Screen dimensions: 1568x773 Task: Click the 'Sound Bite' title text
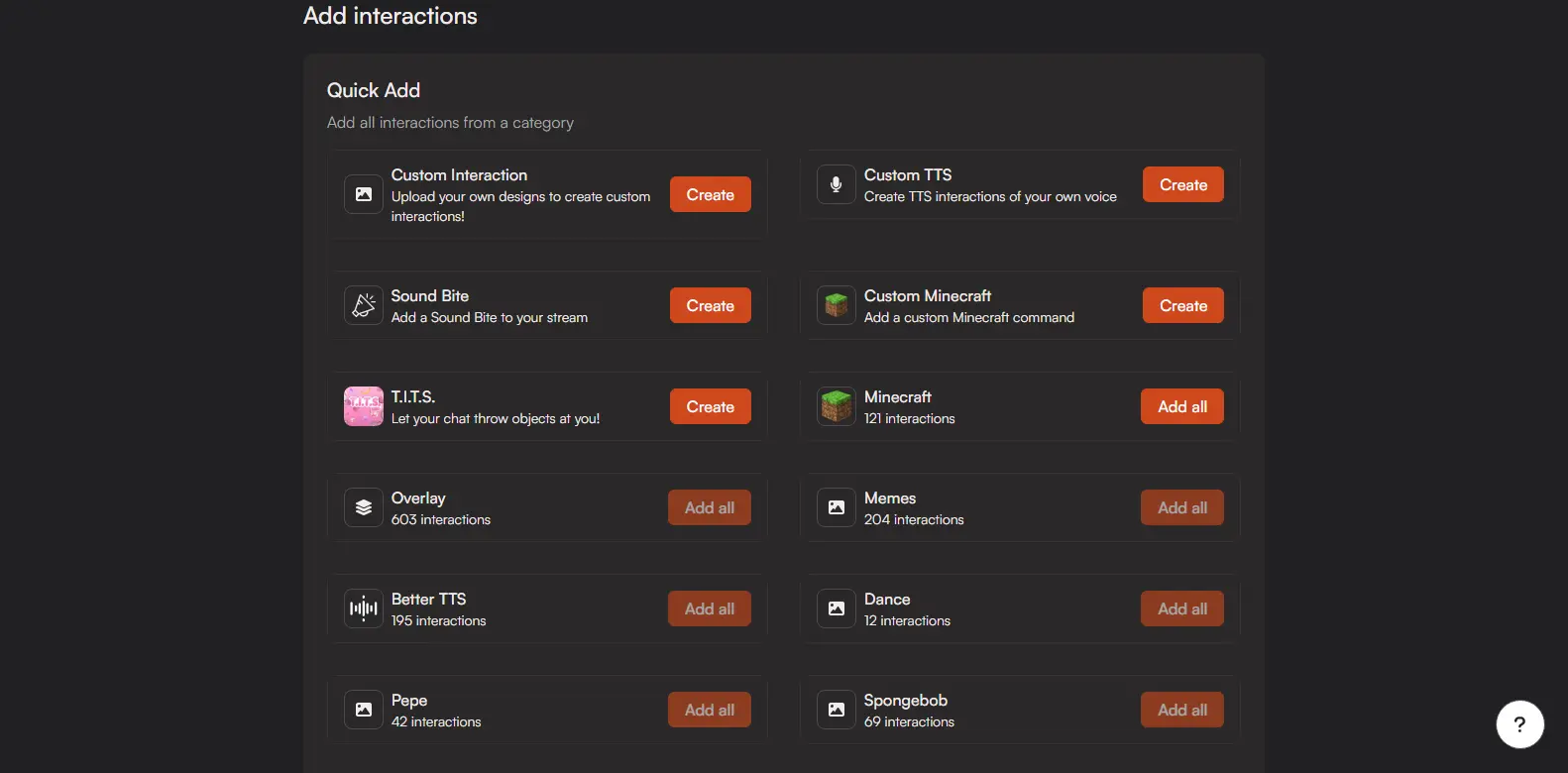pos(430,296)
